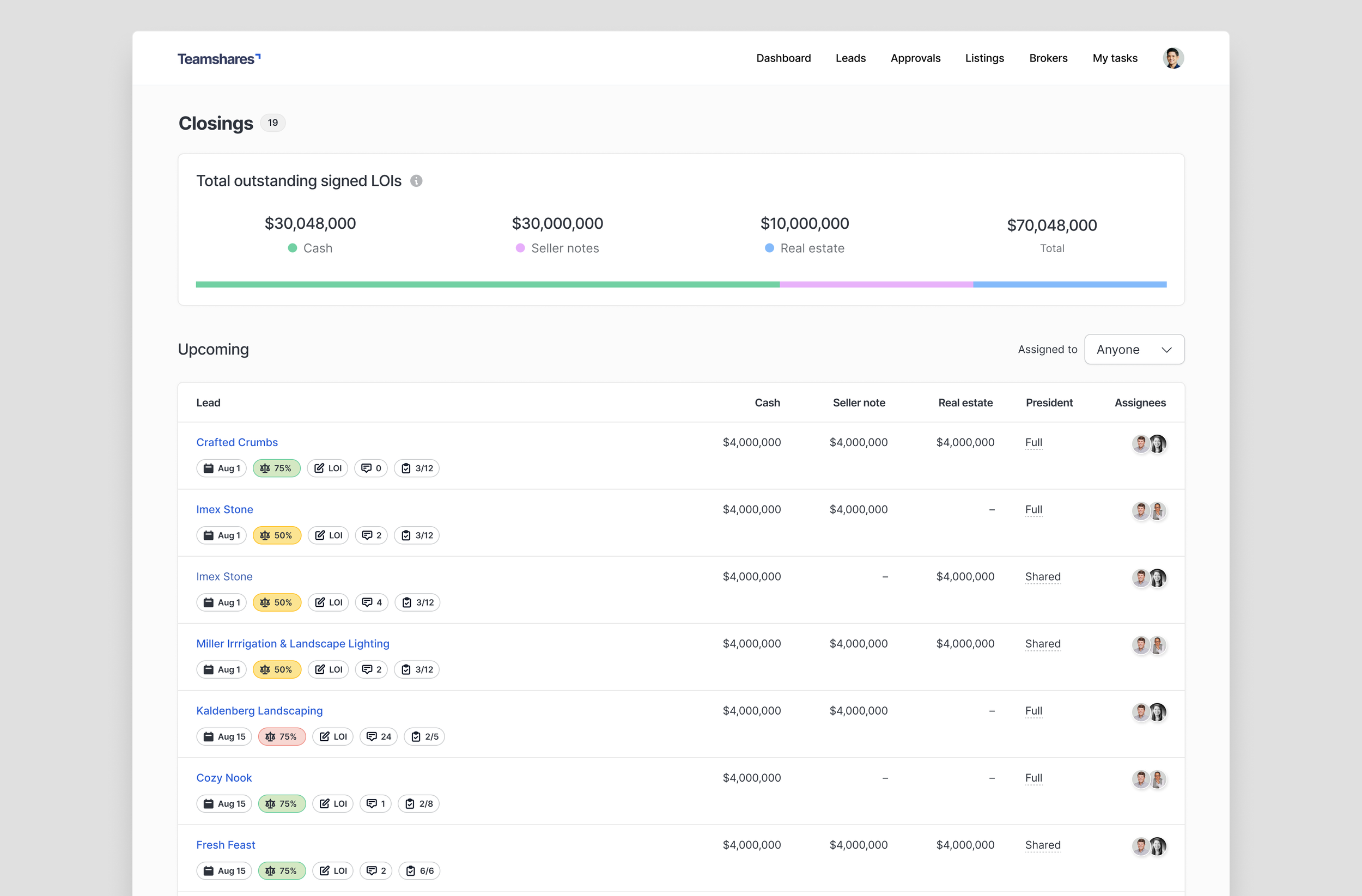Click Crafted Crumbs 75% probability scale badge
This screenshot has height=896, width=1362.
click(x=276, y=468)
